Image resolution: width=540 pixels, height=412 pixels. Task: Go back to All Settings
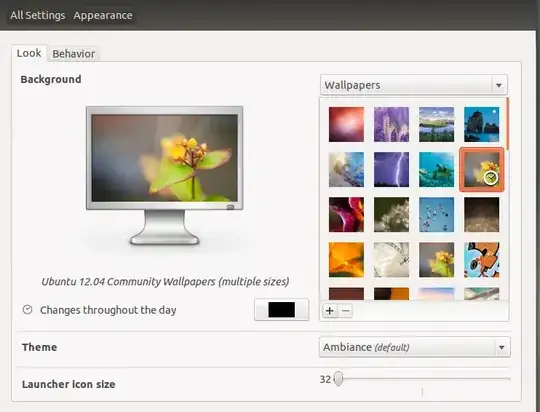tap(38, 16)
